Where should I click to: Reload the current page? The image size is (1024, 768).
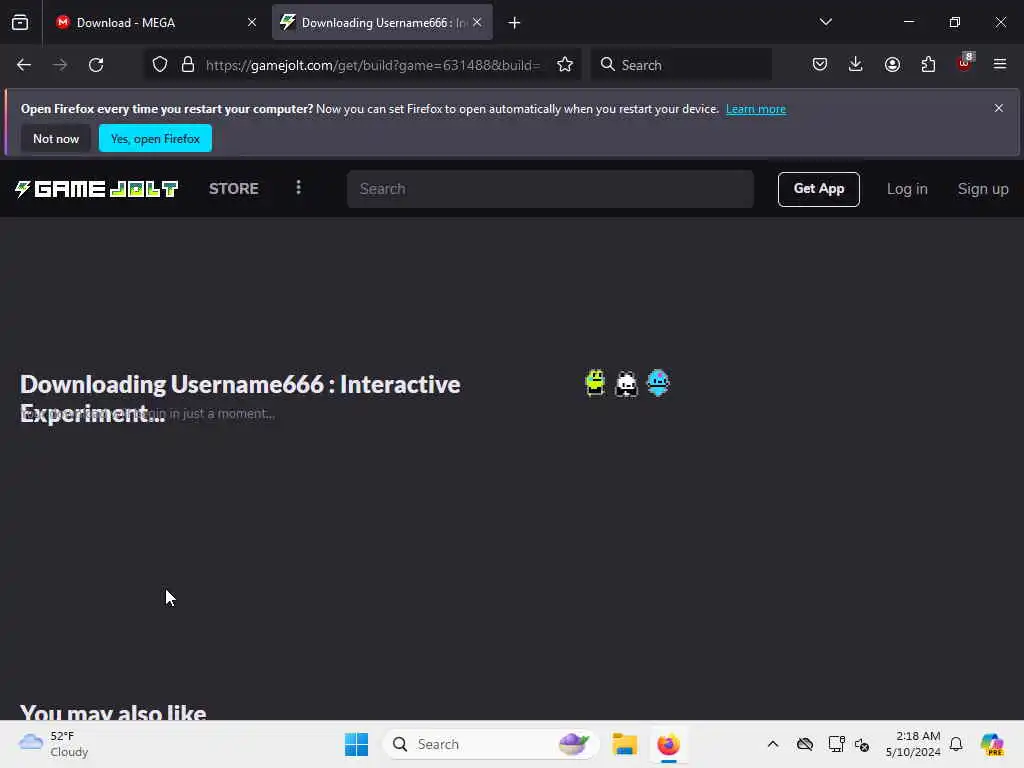coord(96,65)
